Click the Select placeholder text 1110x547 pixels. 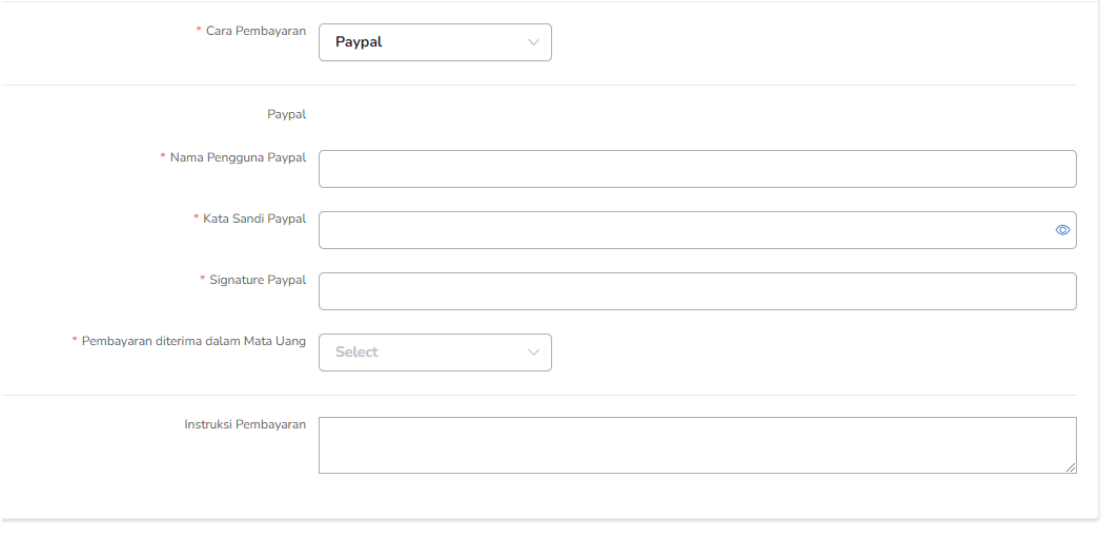(x=356, y=352)
